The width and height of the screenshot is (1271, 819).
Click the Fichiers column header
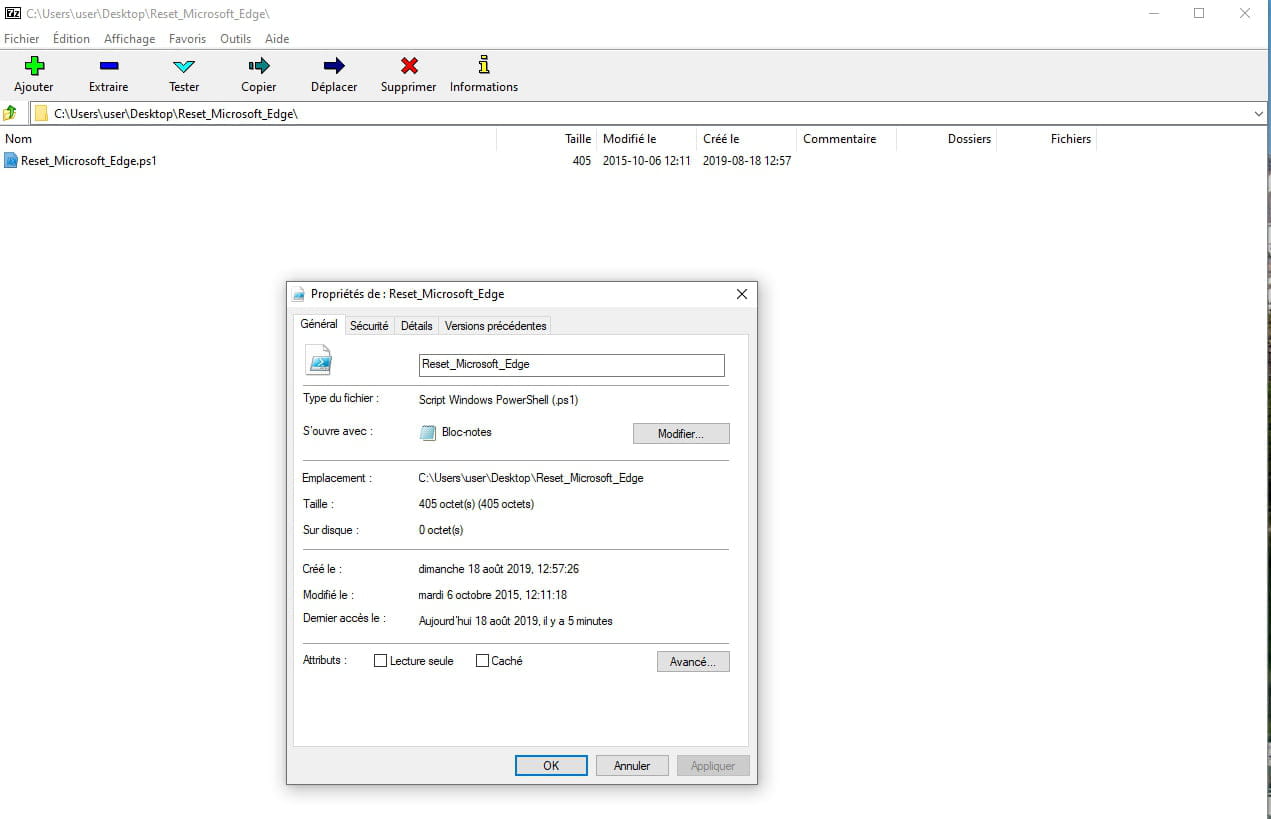tap(1046, 139)
